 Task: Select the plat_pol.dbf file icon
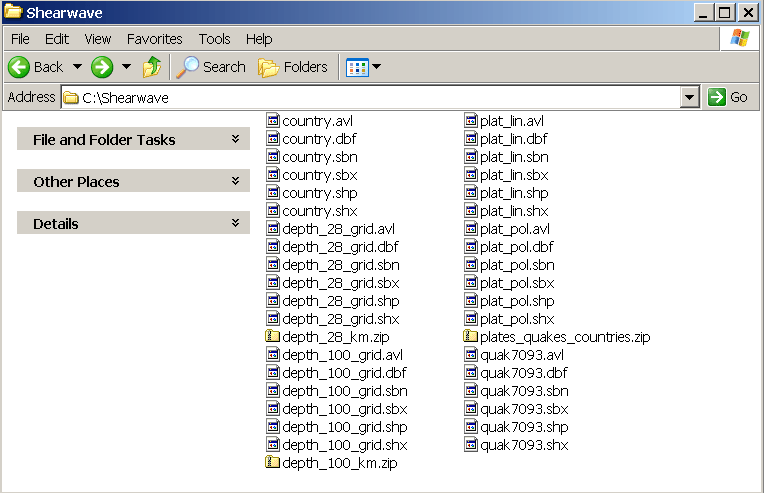471,246
